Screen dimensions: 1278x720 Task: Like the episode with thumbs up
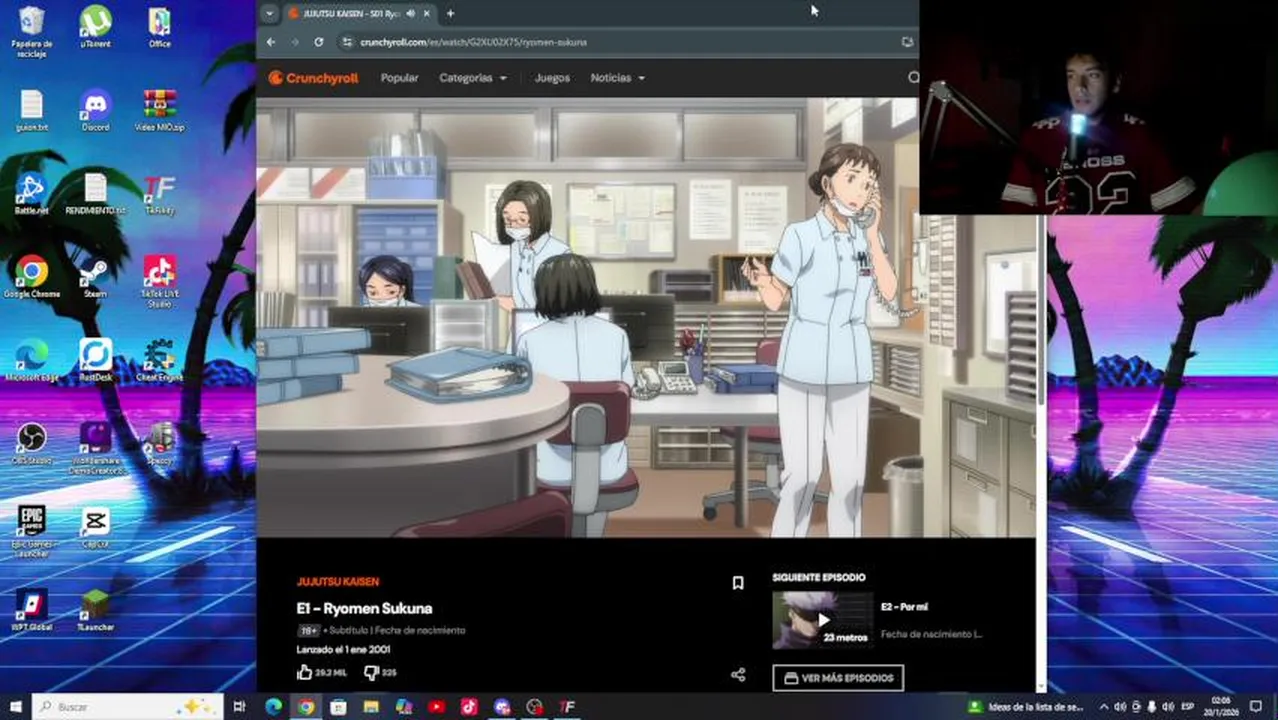305,673
